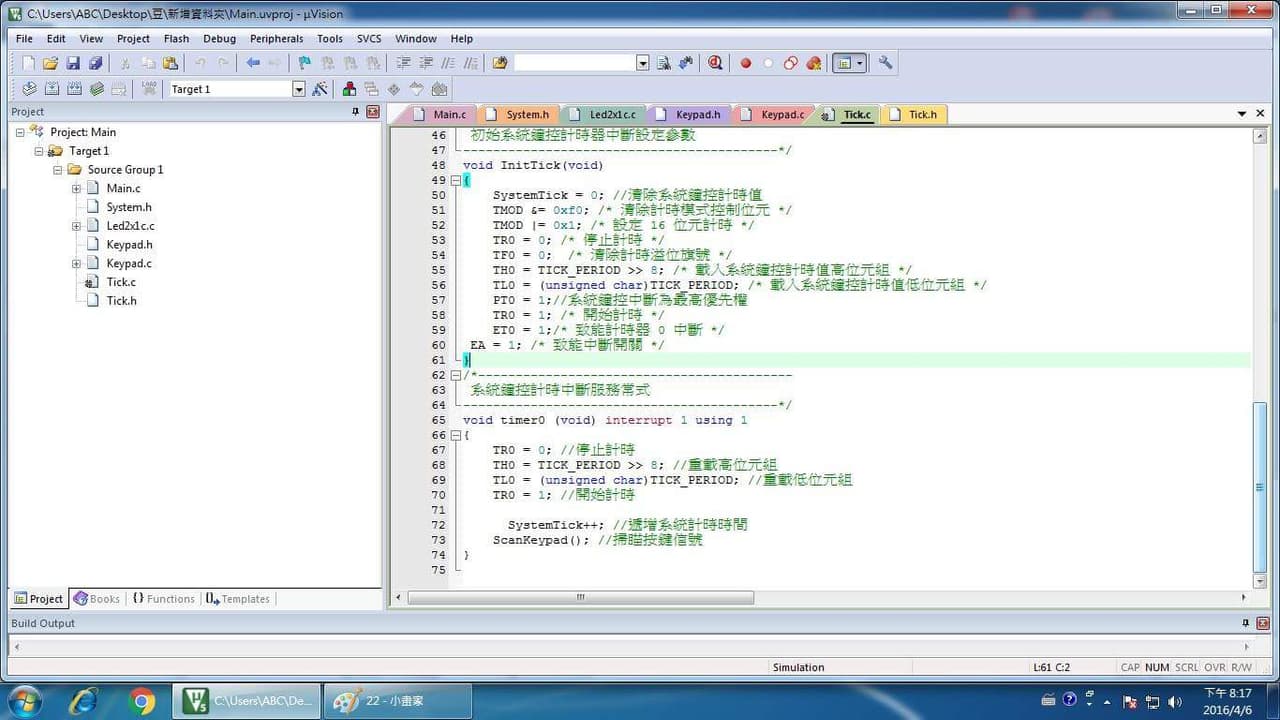Viewport: 1280px width, 720px height.
Task: Start the debug session magnifier icon
Action: pyautogui.click(x=715, y=63)
